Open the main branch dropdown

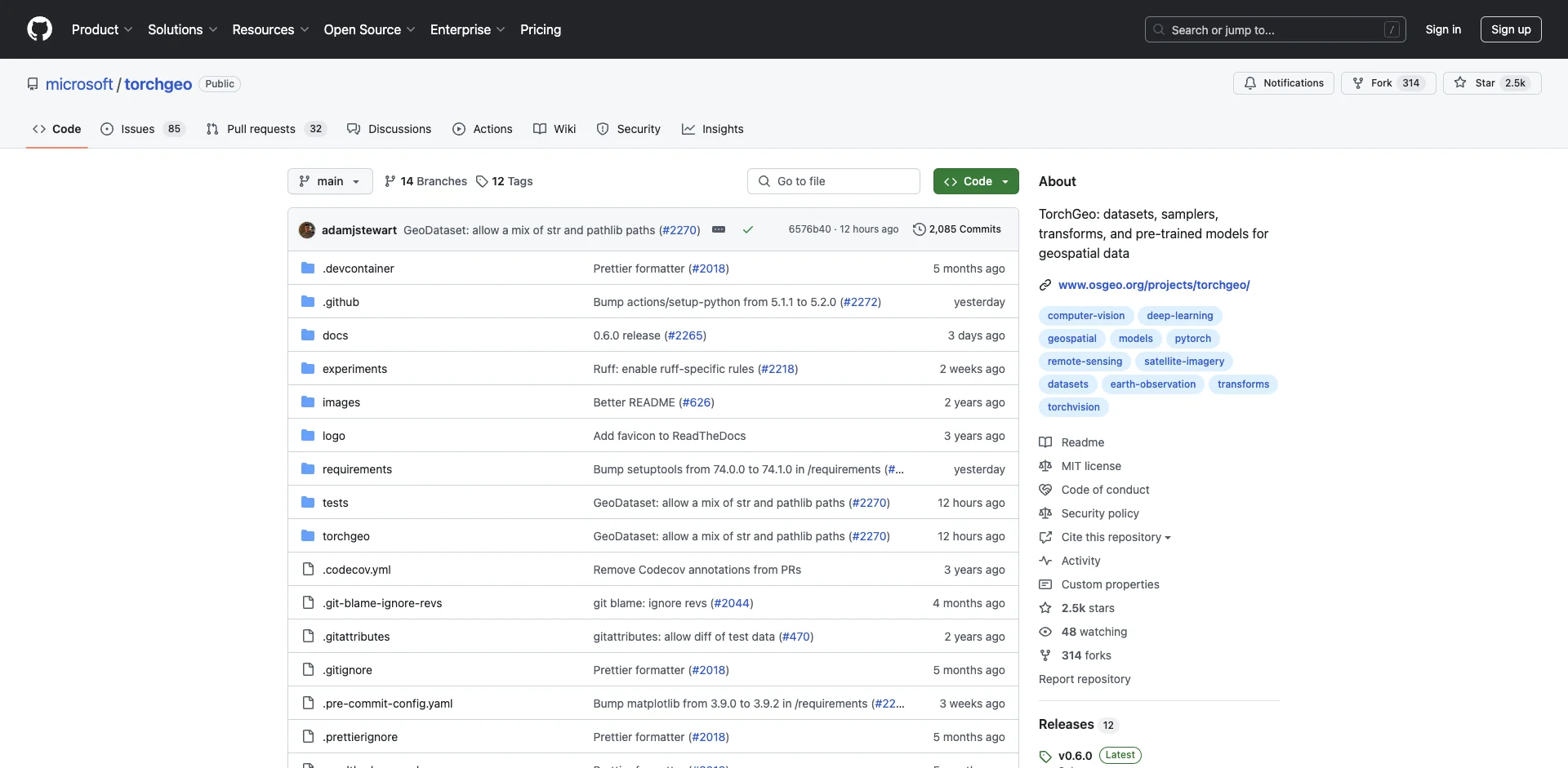point(330,181)
